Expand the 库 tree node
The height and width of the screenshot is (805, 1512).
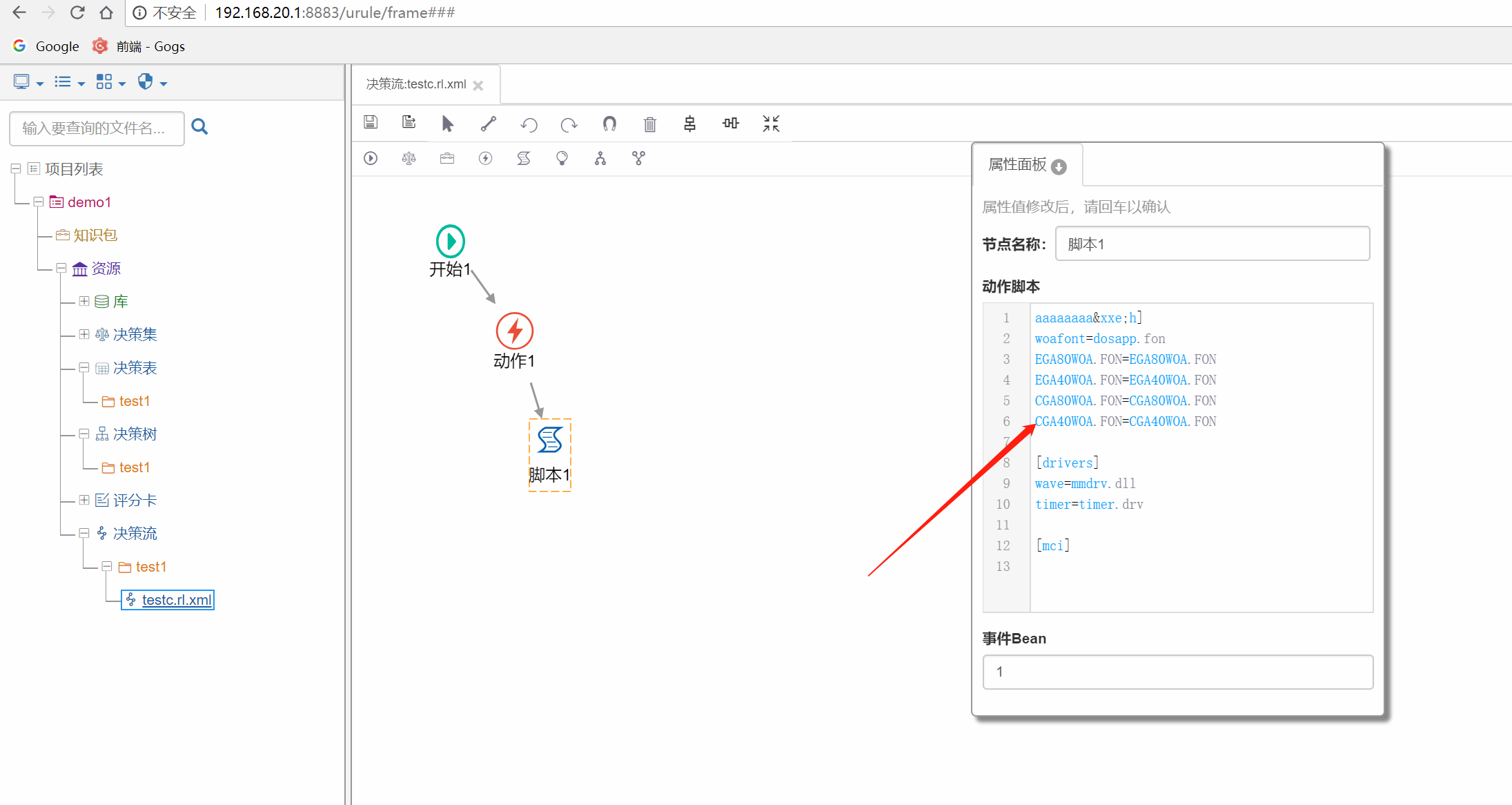[84, 301]
